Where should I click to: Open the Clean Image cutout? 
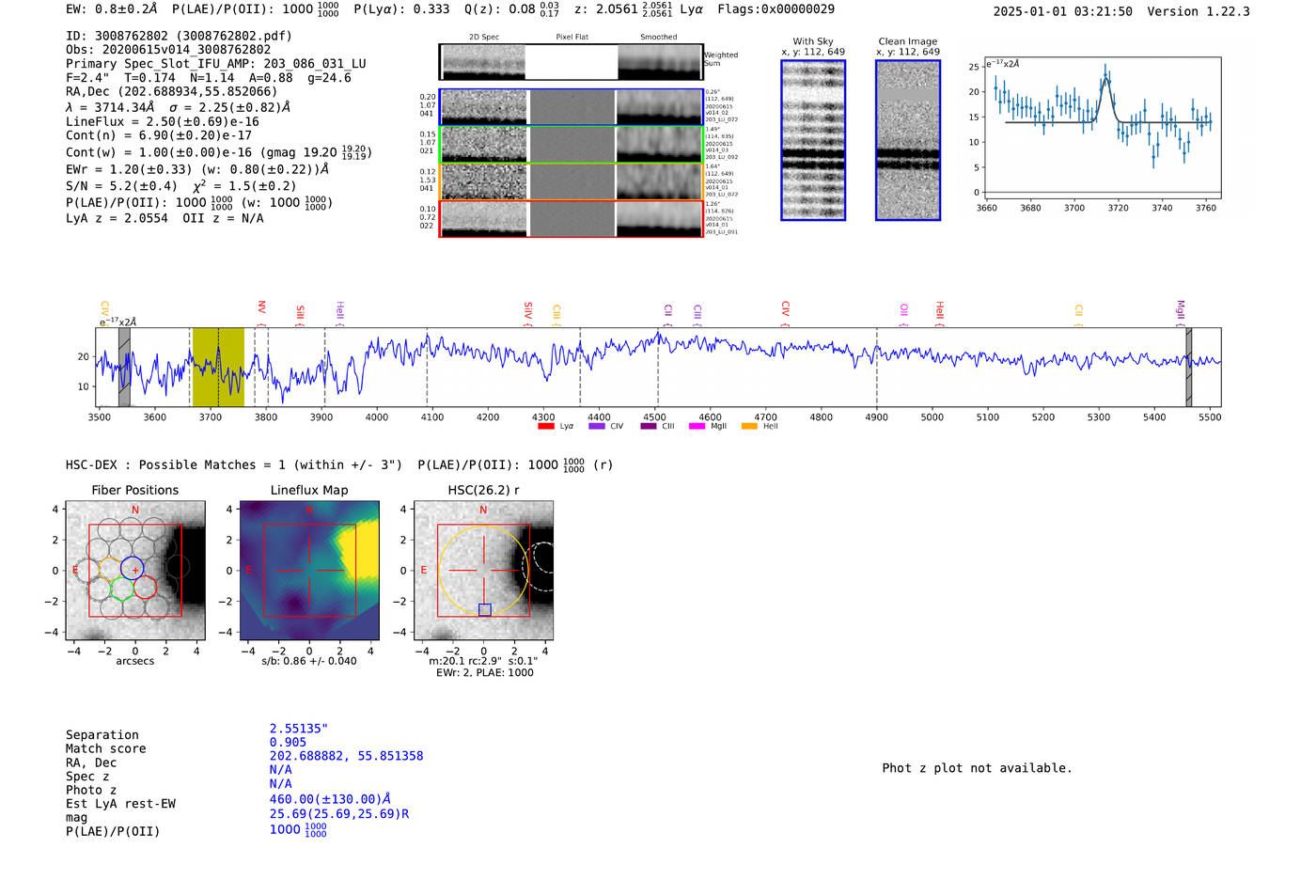[x=908, y=140]
